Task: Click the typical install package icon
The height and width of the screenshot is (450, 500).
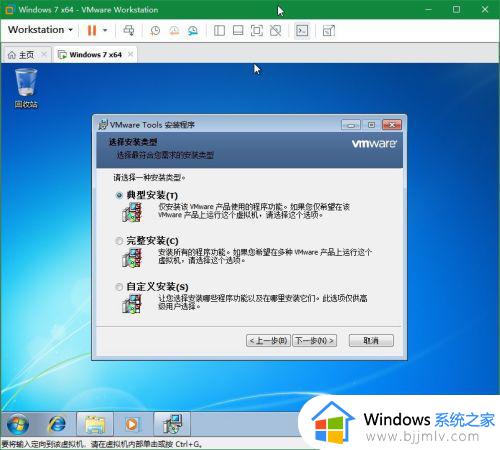Action: [132, 212]
